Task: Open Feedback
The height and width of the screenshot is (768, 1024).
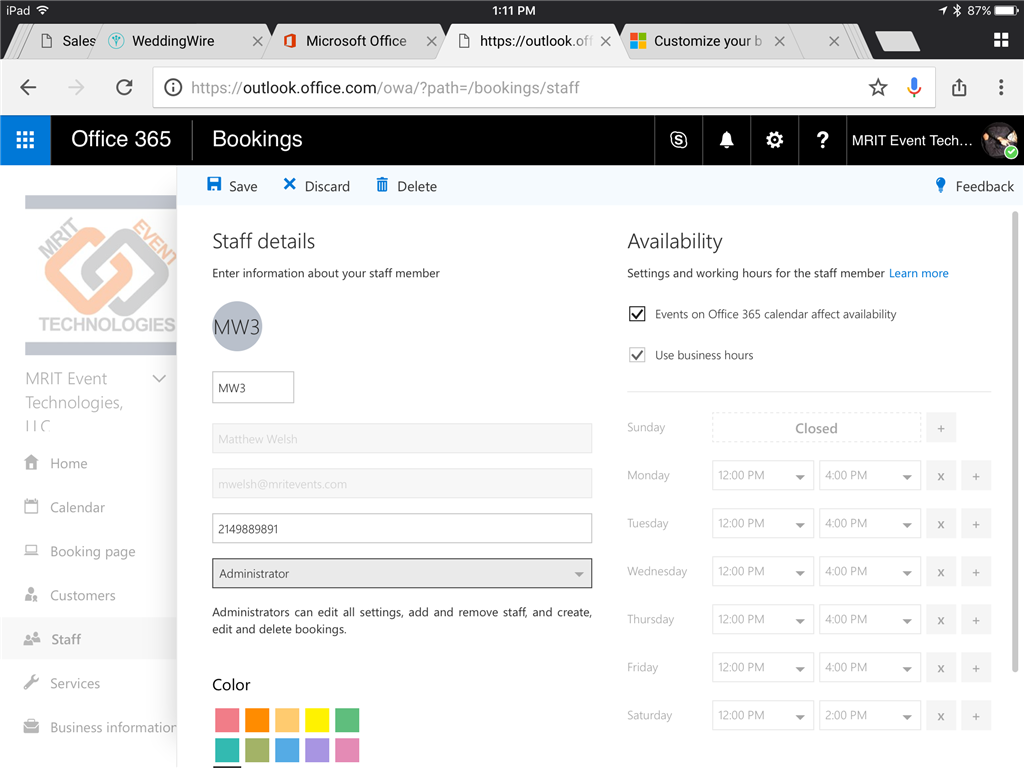Action: tap(974, 186)
